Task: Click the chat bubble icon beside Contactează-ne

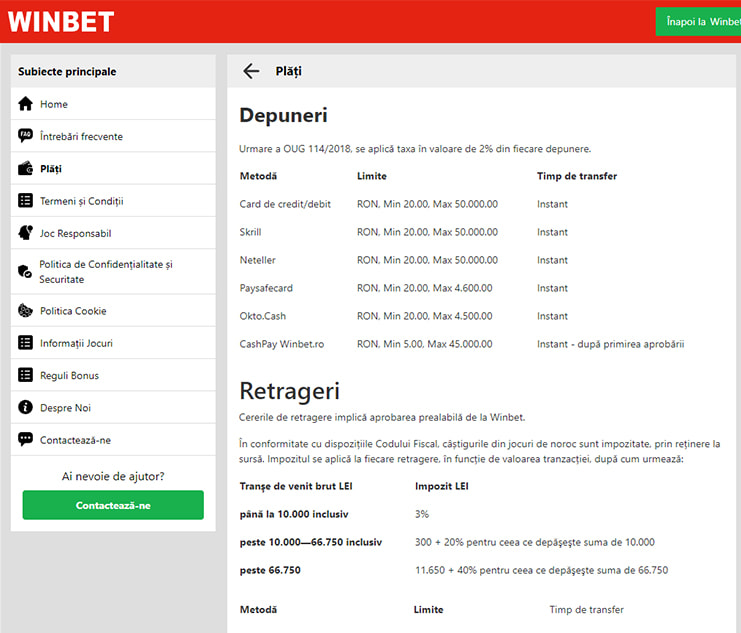Action: (26, 440)
